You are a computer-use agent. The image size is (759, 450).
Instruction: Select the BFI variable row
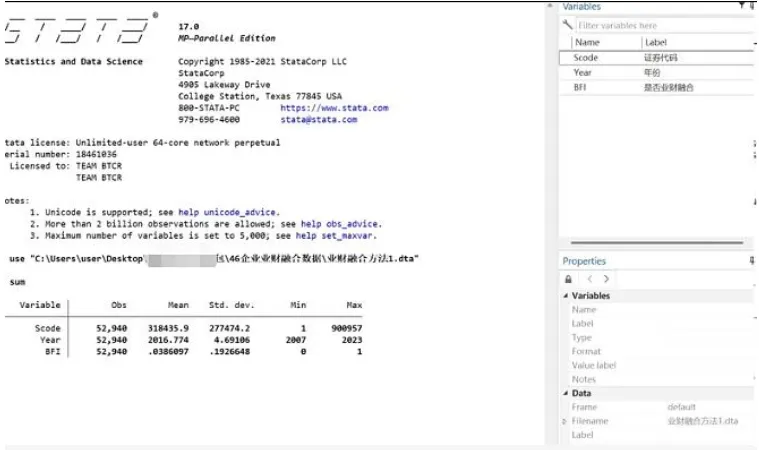click(x=656, y=88)
